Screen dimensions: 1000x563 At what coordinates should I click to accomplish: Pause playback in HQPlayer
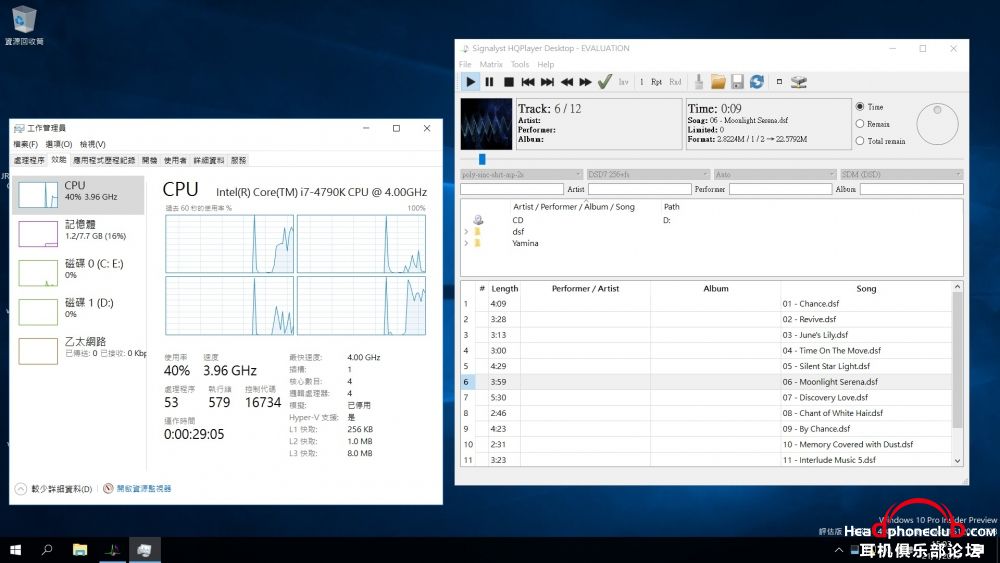[x=489, y=82]
